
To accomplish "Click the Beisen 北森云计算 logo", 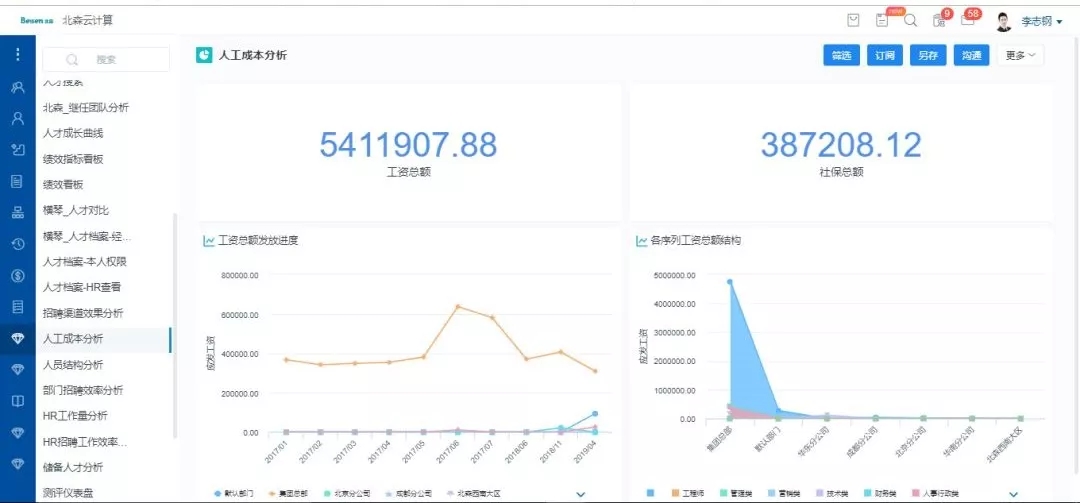I will [x=67, y=21].
